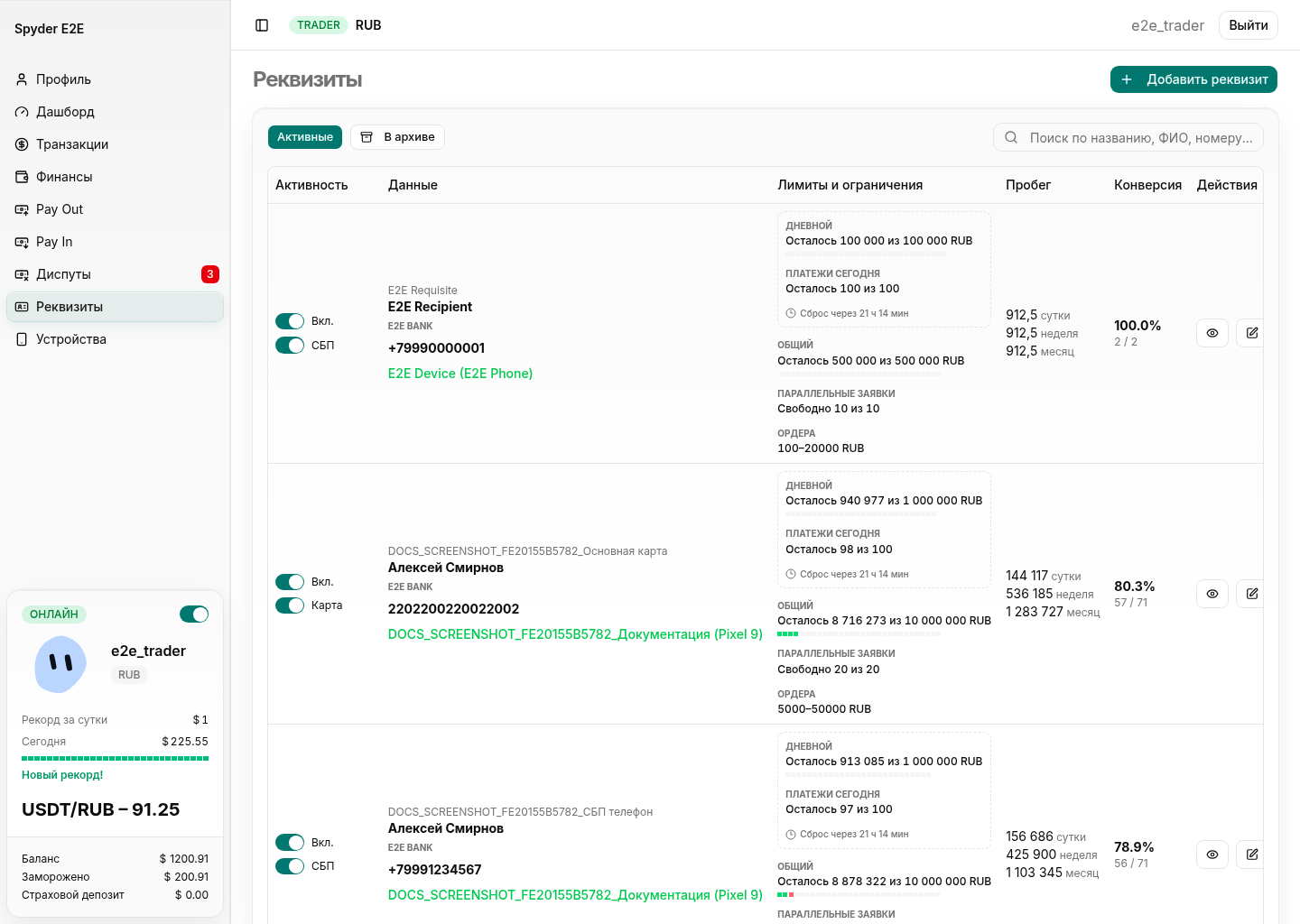Screen dimensions: 1300x924
Task: Click the plus icon on Добавить реквизит
Action: click(x=1127, y=79)
